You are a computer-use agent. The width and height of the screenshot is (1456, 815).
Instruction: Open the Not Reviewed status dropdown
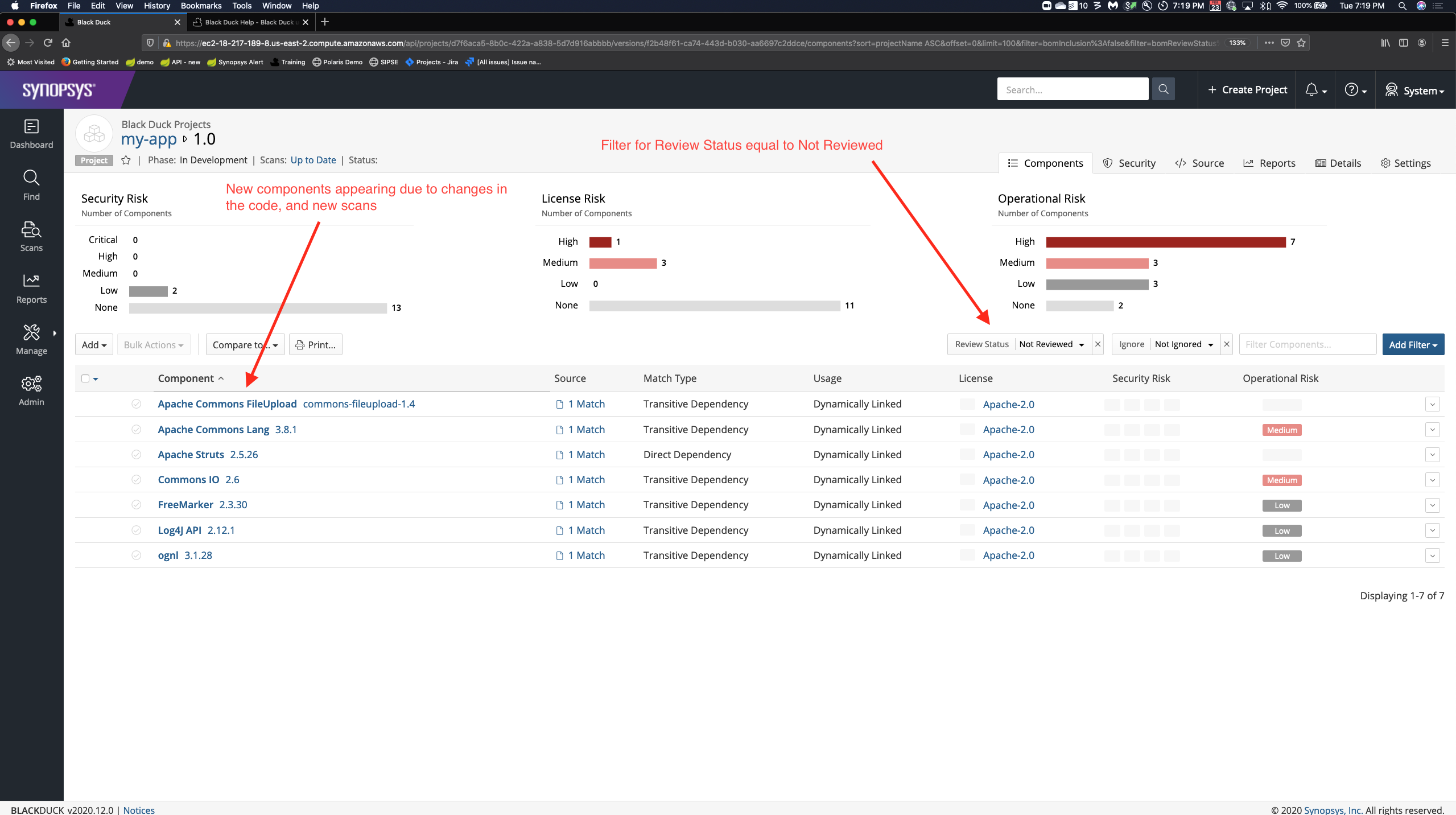tap(1051, 344)
